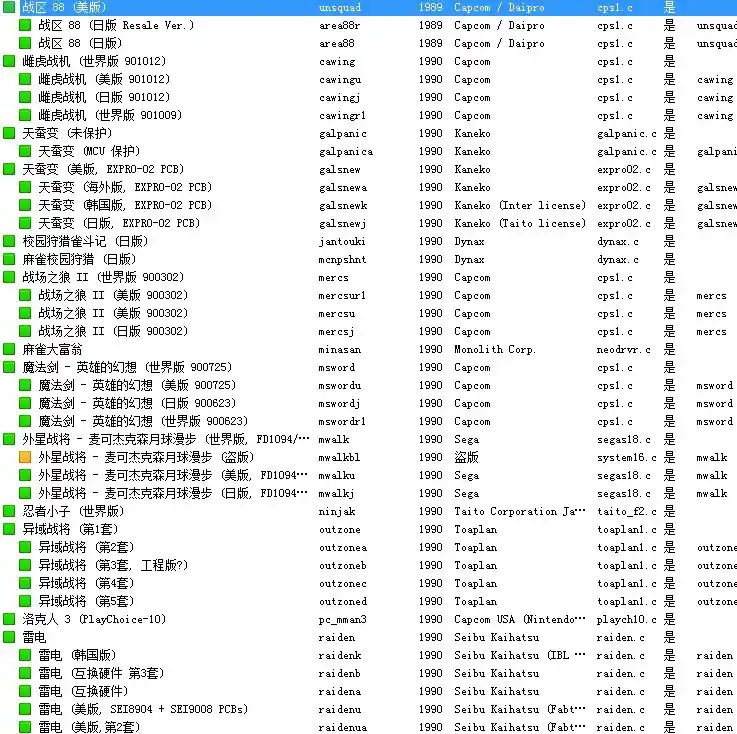This screenshot has height=734, width=737.
Task: Click icon for 魔法剑 (日版 900623)
Action: click(x=25, y=403)
